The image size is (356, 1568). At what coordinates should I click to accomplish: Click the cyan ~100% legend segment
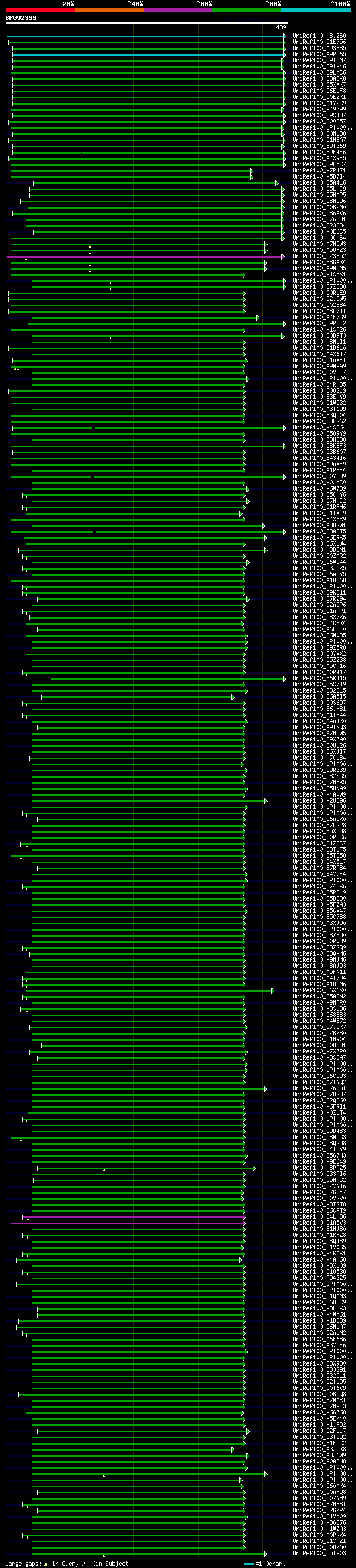[316, 10]
